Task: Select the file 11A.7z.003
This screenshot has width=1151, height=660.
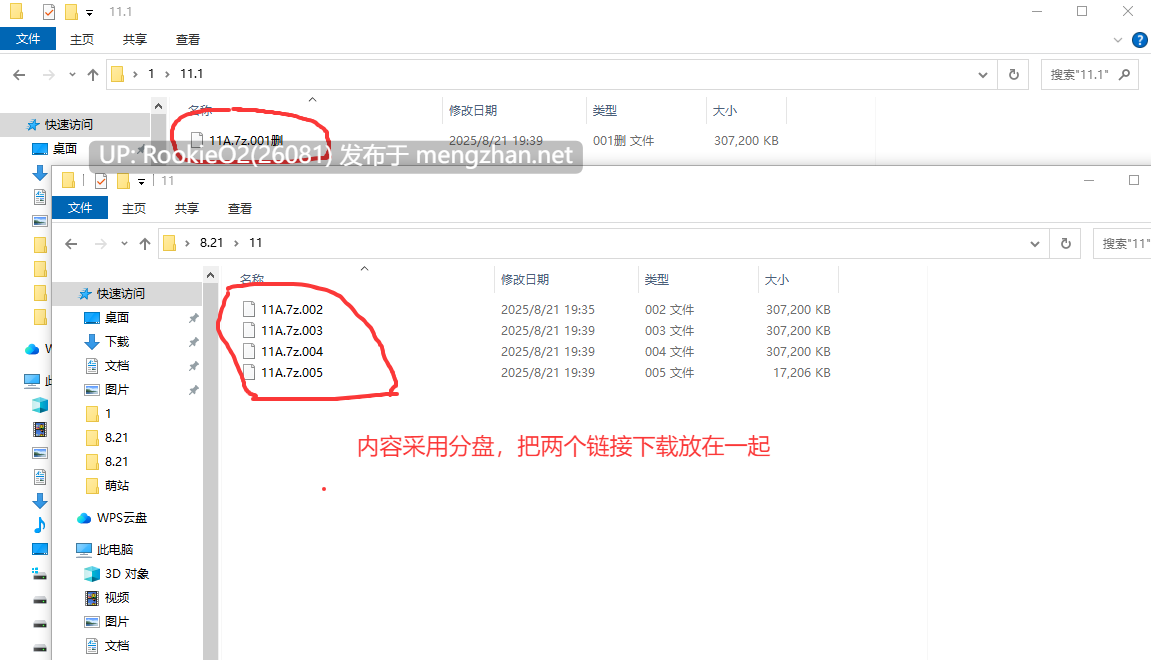Action: (x=292, y=330)
